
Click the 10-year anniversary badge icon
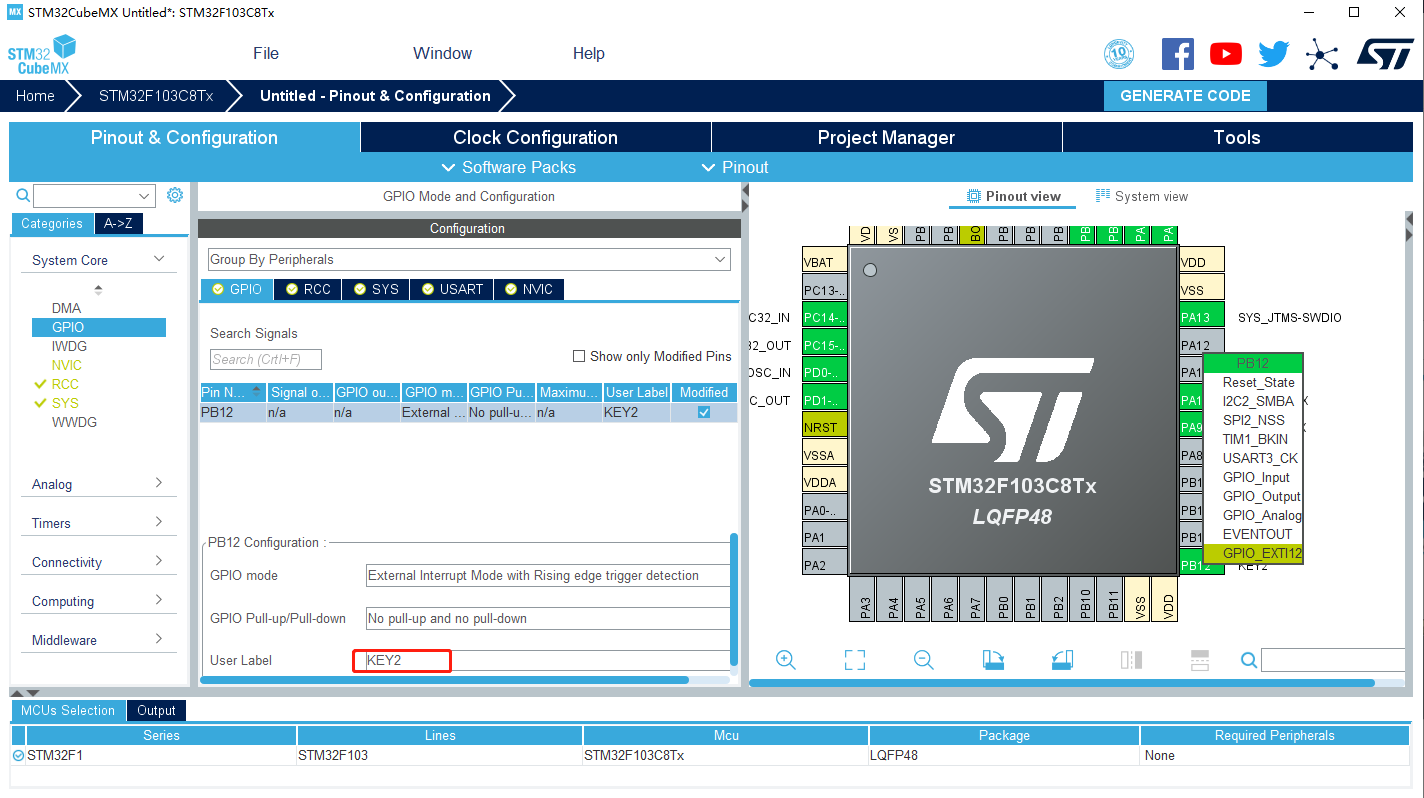point(1119,54)
